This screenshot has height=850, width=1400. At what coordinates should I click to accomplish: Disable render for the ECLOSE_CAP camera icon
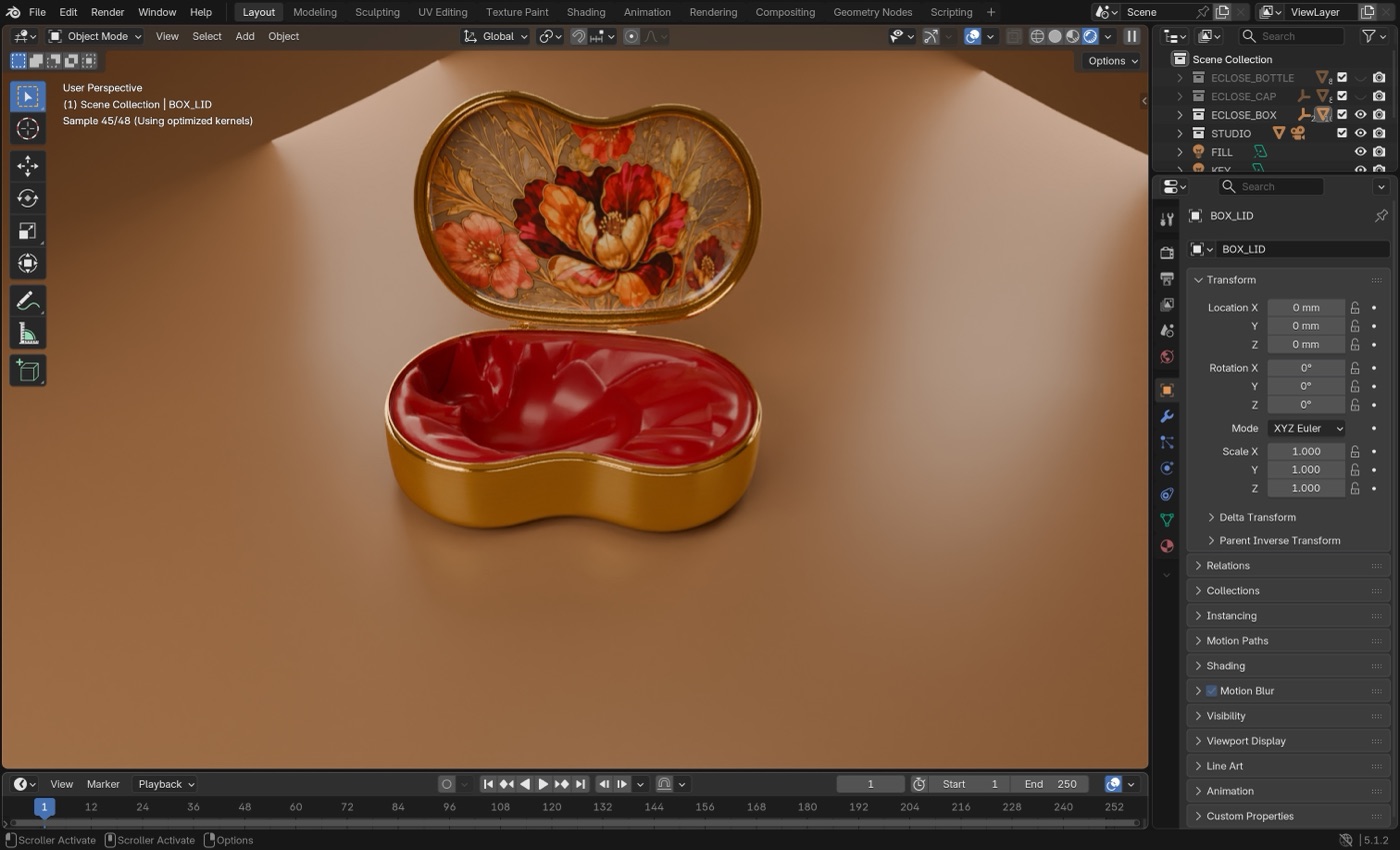point(1379,96)
